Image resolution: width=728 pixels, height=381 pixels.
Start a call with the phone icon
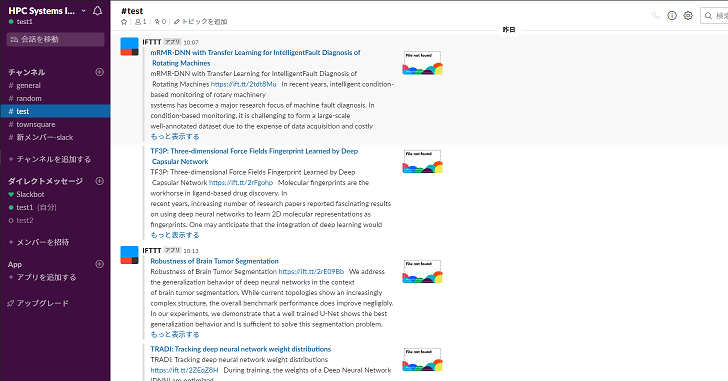(x=656, y=16)
